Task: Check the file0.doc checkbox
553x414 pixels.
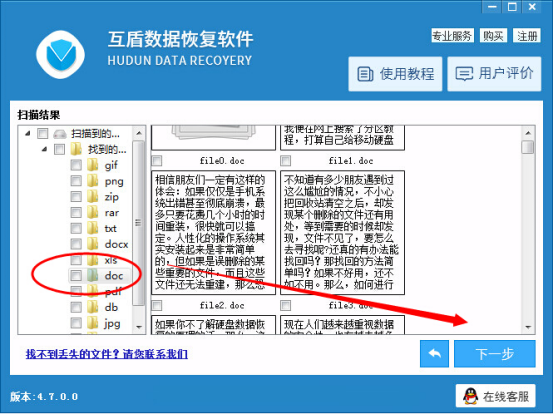Action: (x=157, y=161)
